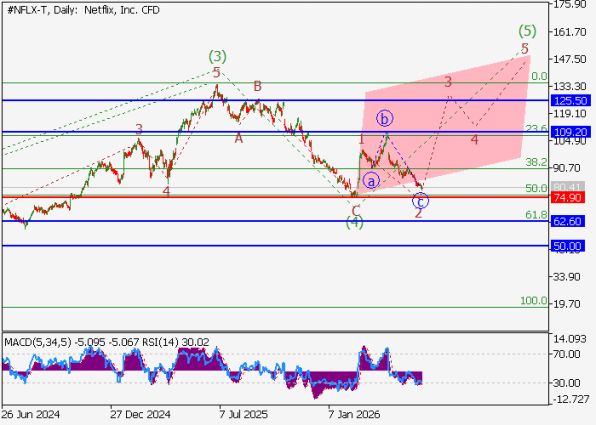Click the wave label A

click(238, 138)
